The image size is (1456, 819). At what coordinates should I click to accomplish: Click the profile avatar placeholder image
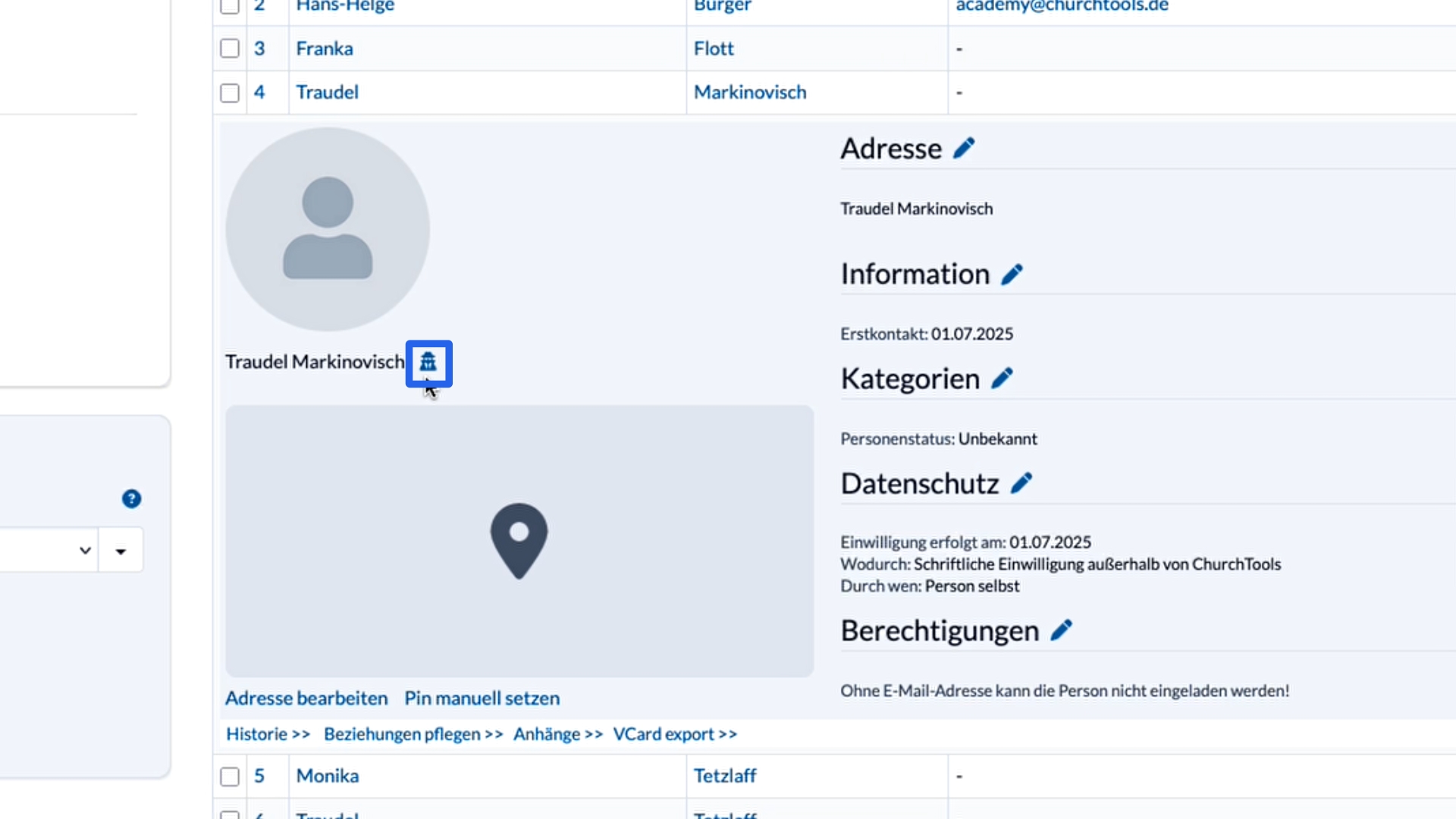(x=328, y=229)
